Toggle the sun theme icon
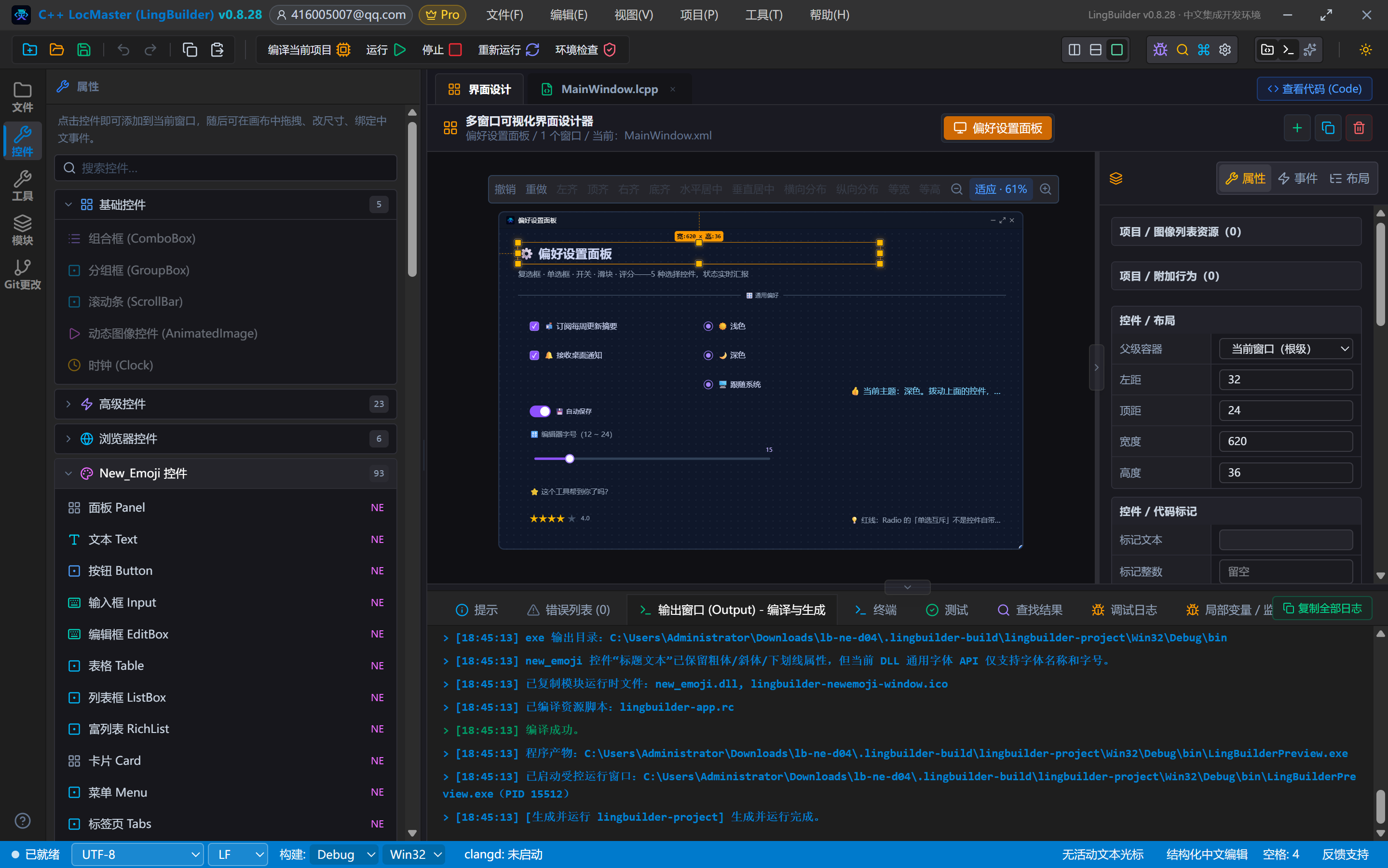 coord(1366,50)
